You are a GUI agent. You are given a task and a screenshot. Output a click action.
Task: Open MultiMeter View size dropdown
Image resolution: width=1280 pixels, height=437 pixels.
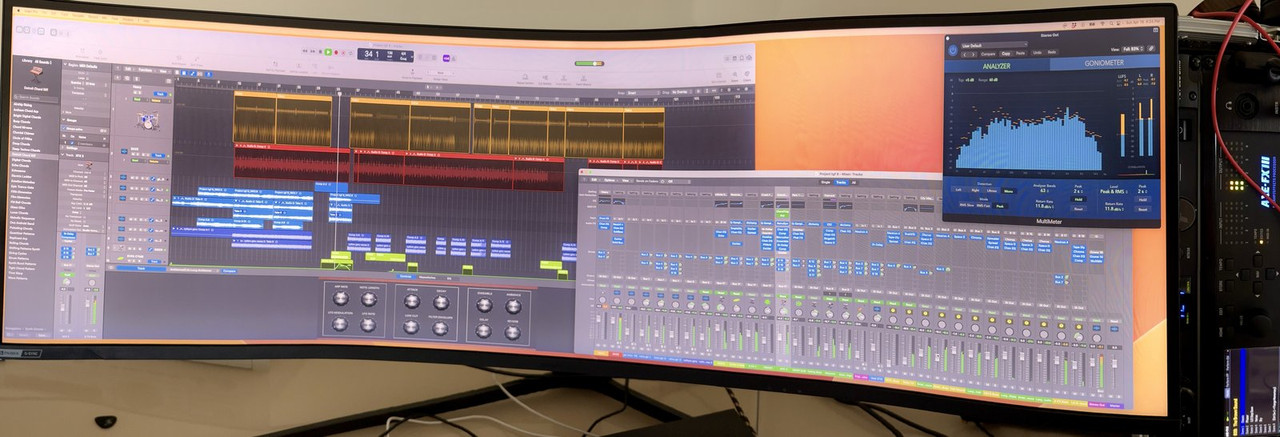click(1133, 49)
